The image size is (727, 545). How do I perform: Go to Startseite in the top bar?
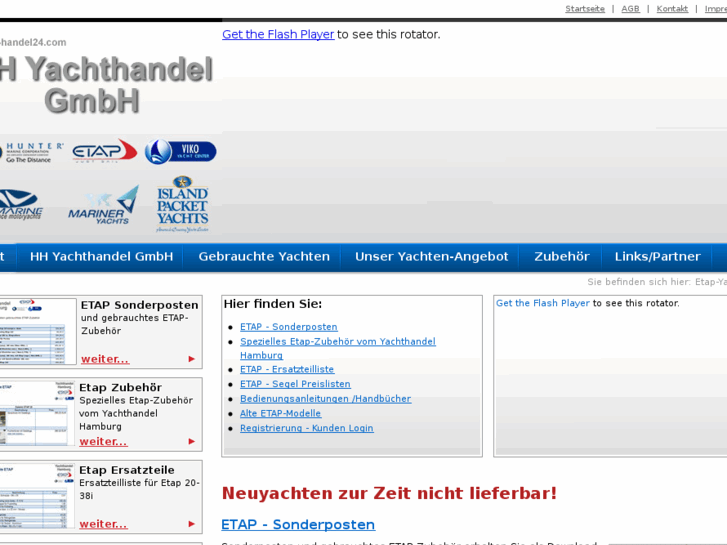[x=585, y=9]
